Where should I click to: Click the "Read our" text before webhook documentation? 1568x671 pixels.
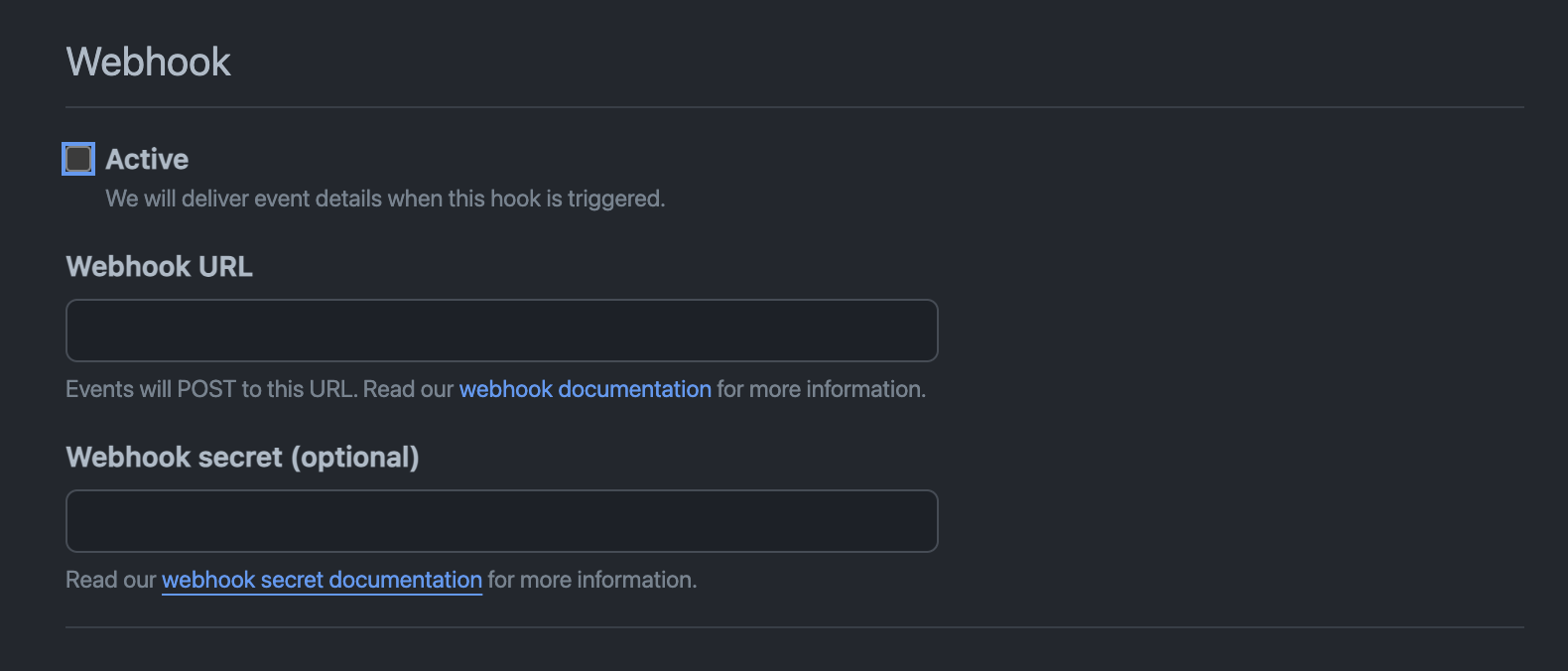coord(408,389)
